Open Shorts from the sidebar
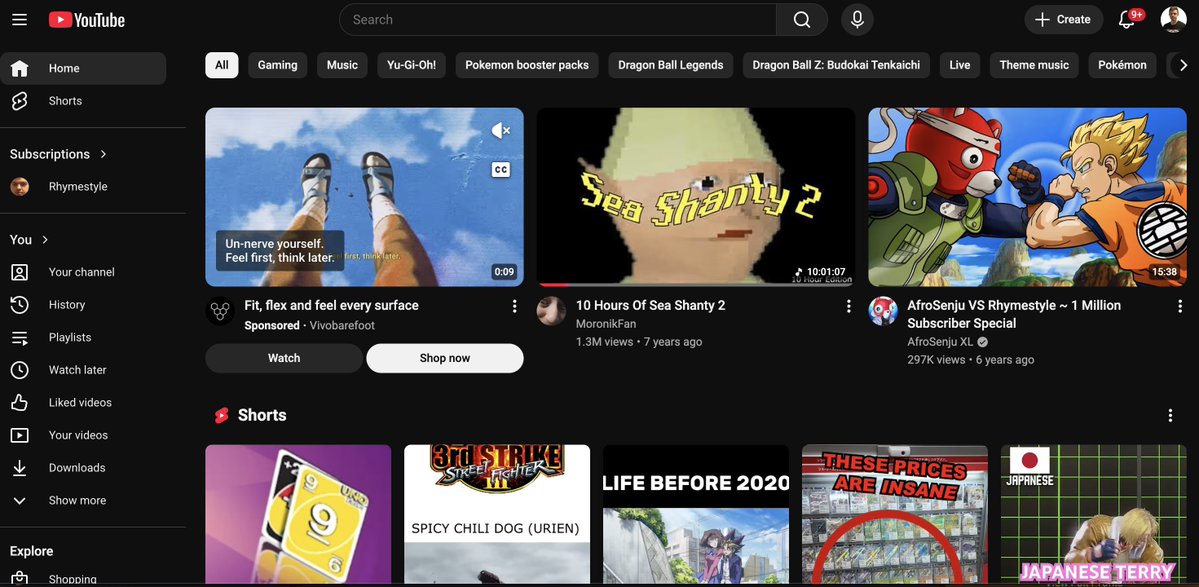The height and width of the screenshot is (587, 1199). pyautogui.click(x=83, y=101)
